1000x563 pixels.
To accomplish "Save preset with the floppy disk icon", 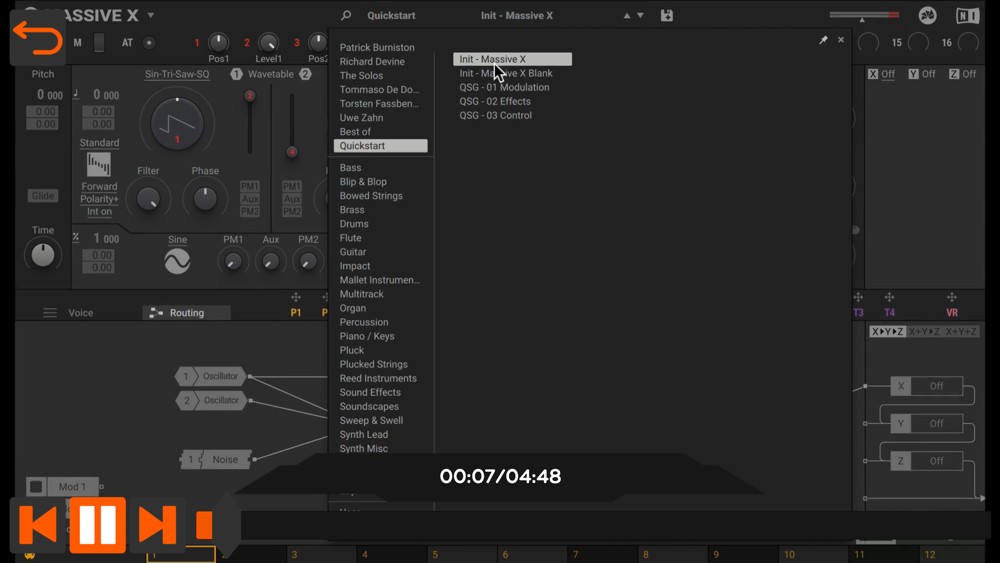I will pyautogui.click(x=666, y=15).
